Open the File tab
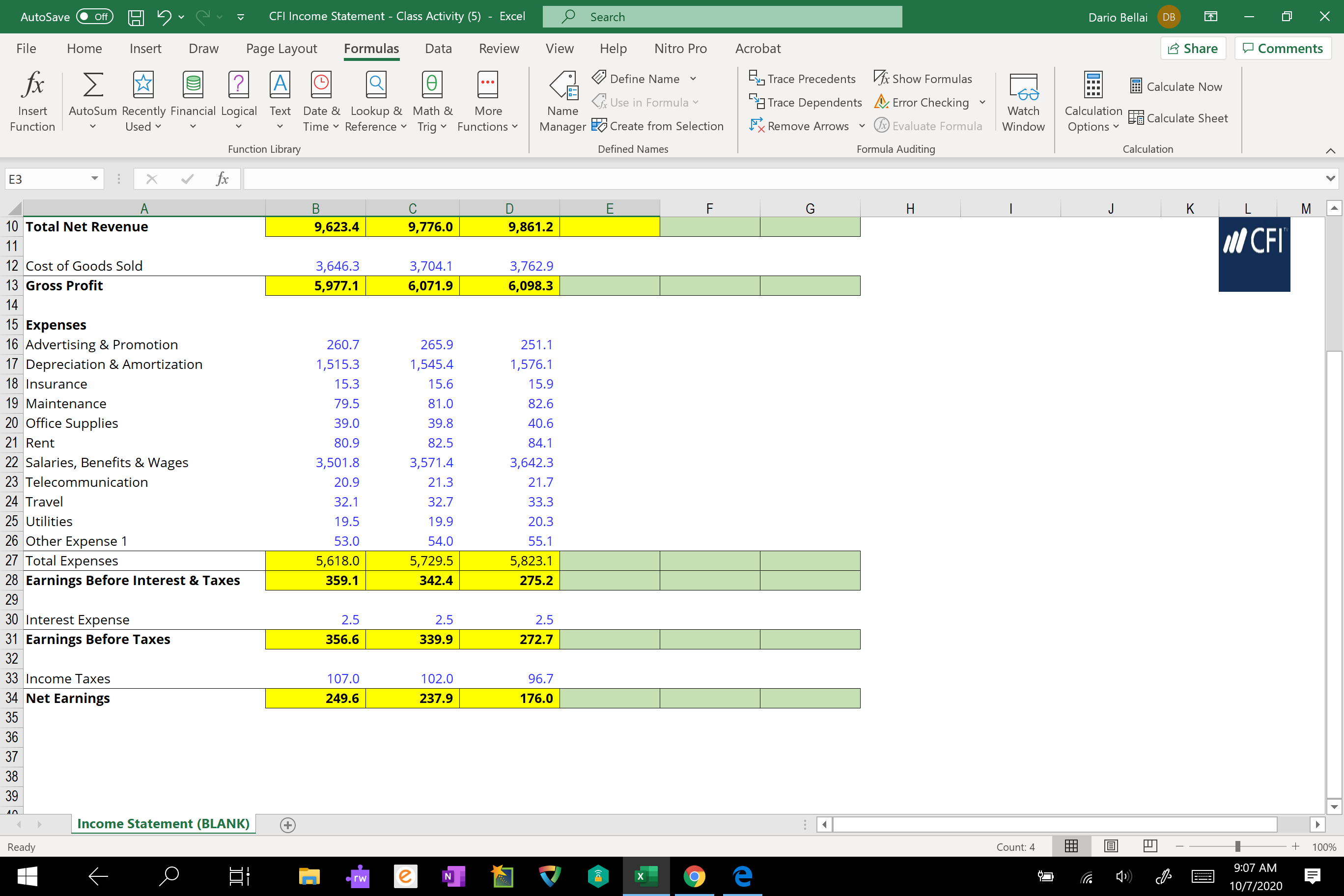Image resolution: width=1344 pixels, height=896 pixels. click(x=27, y=49)
